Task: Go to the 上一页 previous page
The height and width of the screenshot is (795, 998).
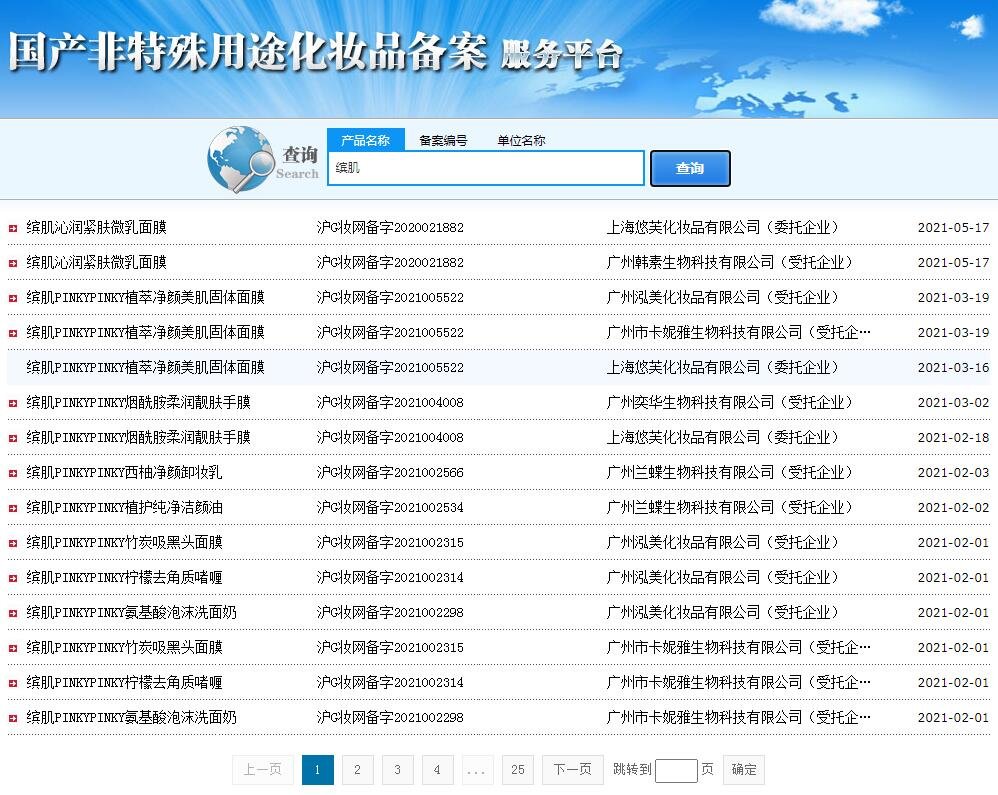Action: [x=262, y=770]
